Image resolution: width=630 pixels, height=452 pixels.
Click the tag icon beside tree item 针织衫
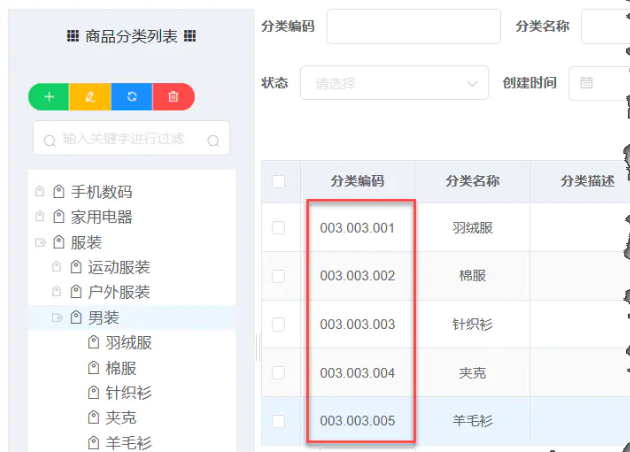(x=93, y=393)
